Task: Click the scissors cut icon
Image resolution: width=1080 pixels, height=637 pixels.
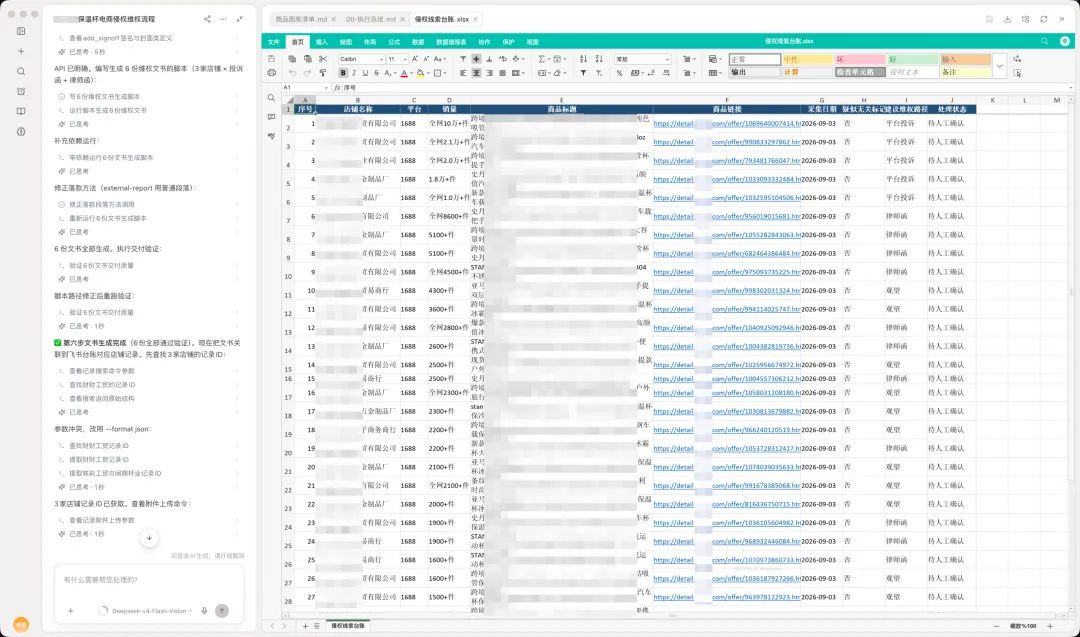Action: 323,59
